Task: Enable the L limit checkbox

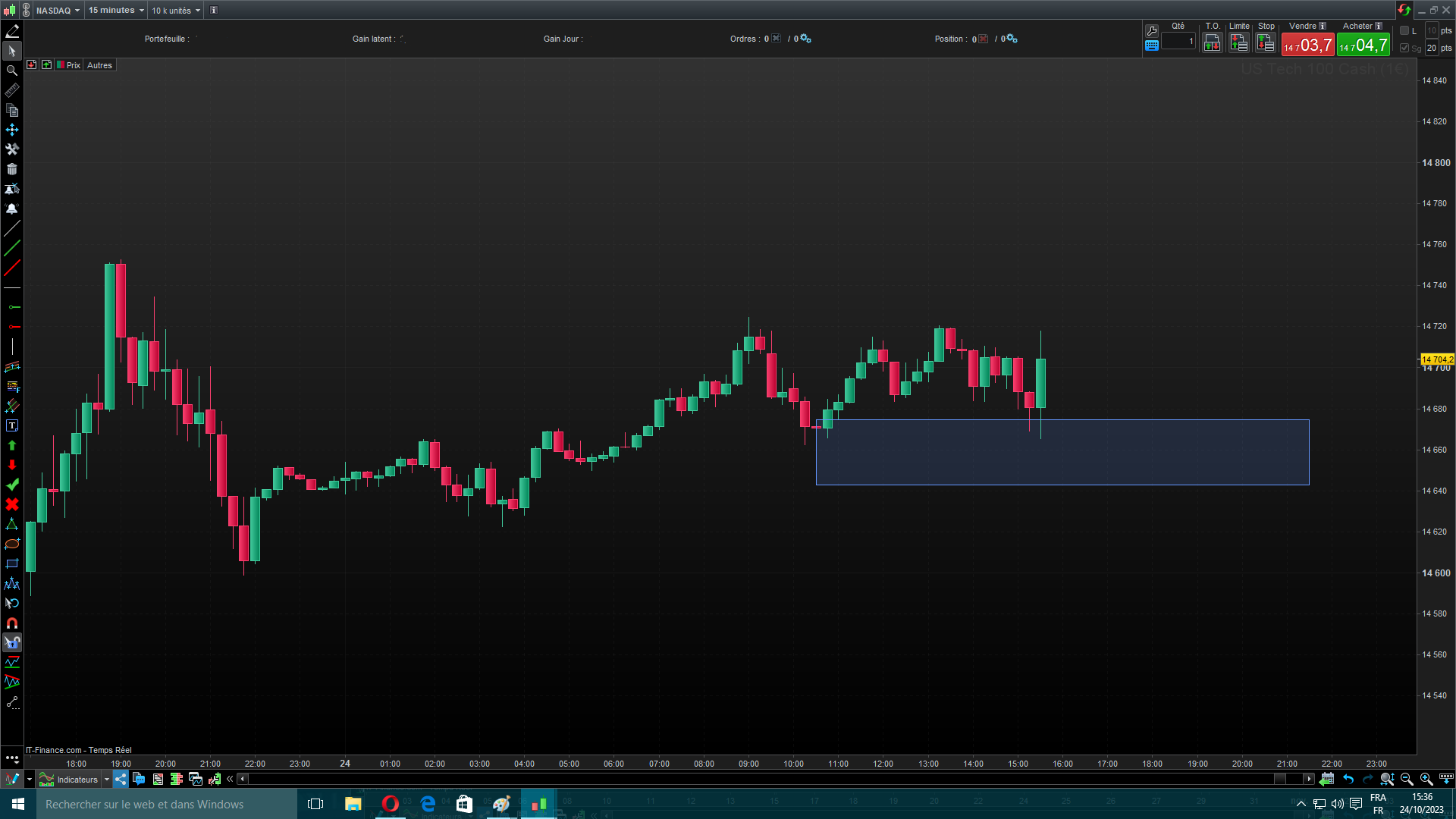Action: (1404, 31)
